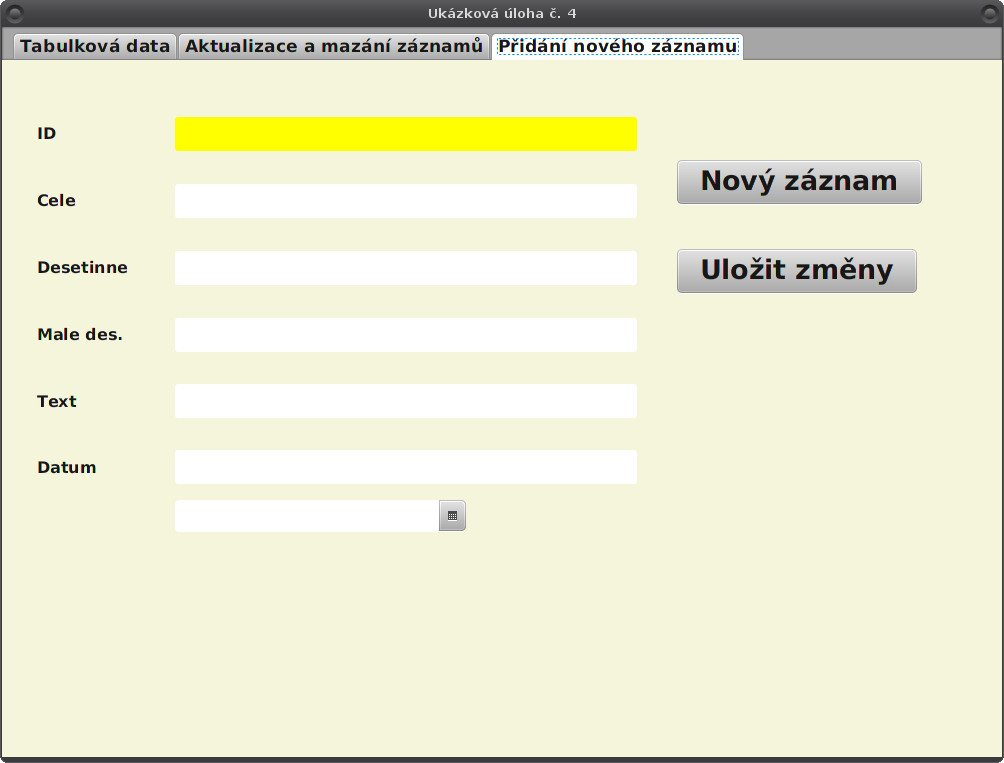Select the Text input field
This screenshot has height=763, width=1004.
[405, 400]
